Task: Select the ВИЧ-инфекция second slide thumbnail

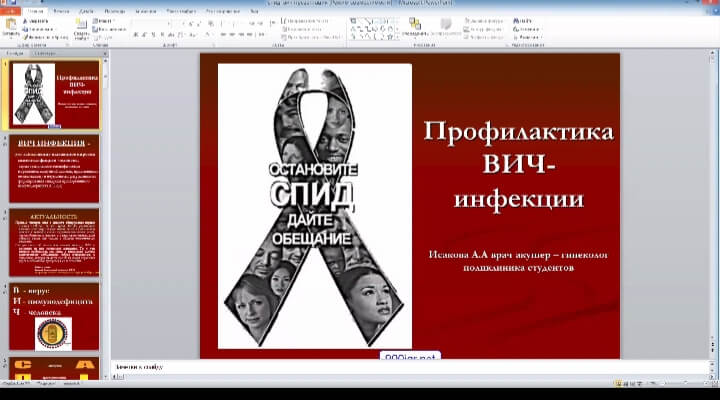Action: 55,165
